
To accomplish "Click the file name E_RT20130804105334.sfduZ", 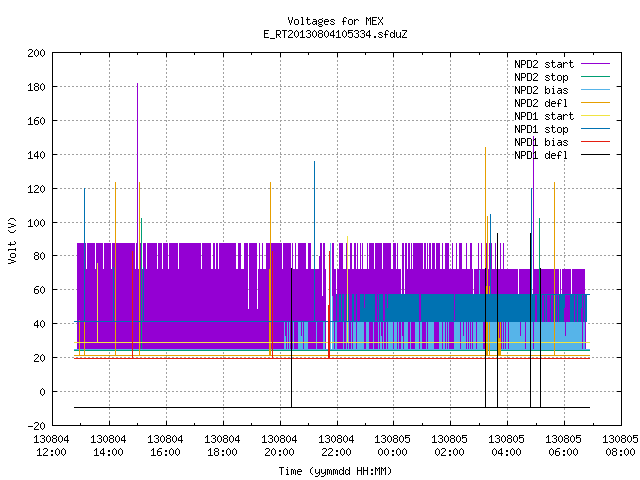I will 335,34.
